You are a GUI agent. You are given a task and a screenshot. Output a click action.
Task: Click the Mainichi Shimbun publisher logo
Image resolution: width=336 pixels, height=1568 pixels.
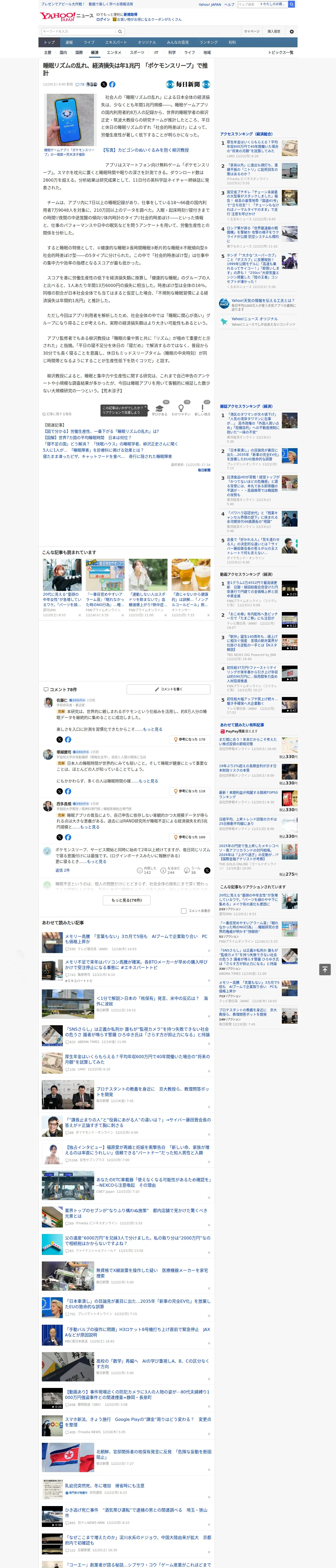point(188,85)
